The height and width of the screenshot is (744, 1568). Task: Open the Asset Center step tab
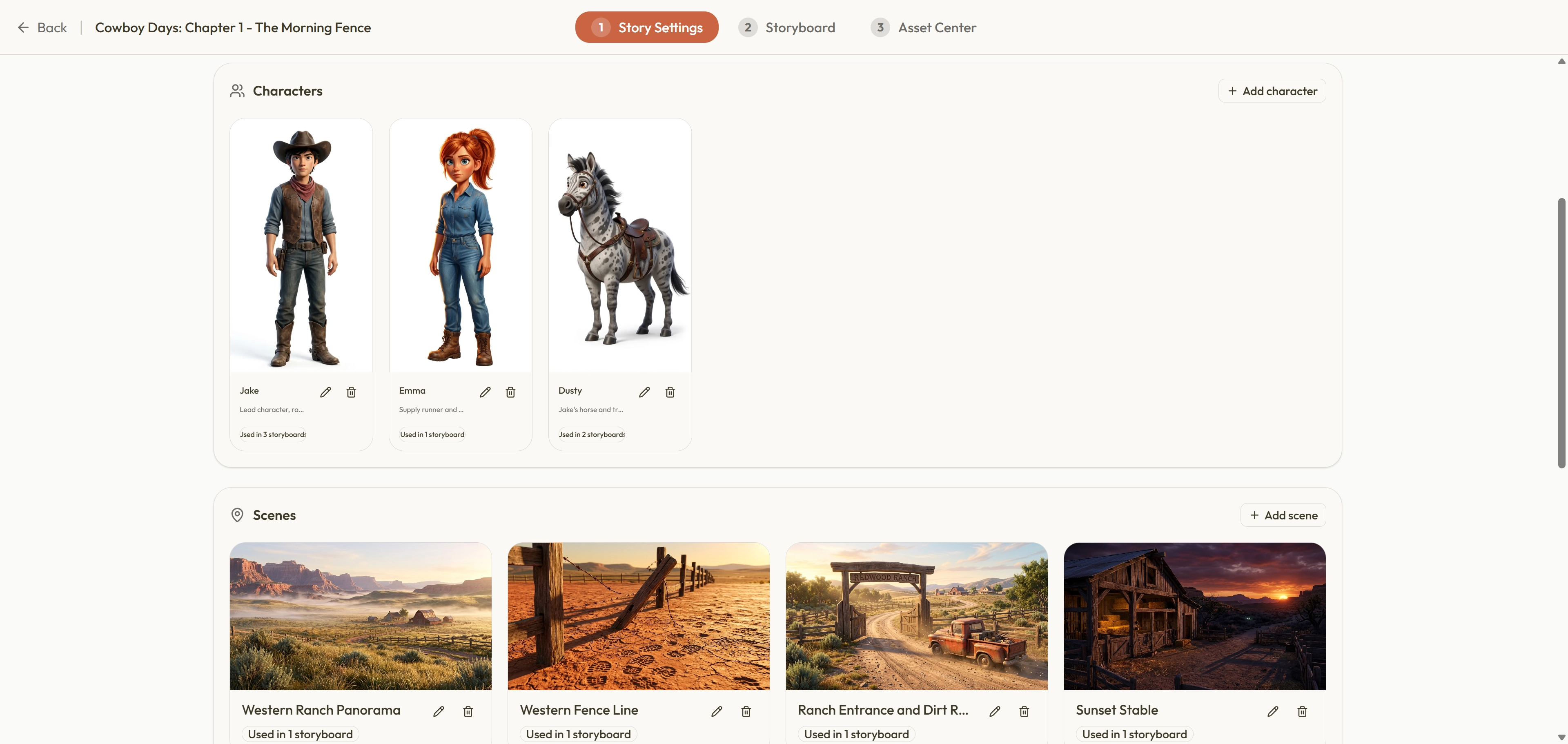pos(923,27)
